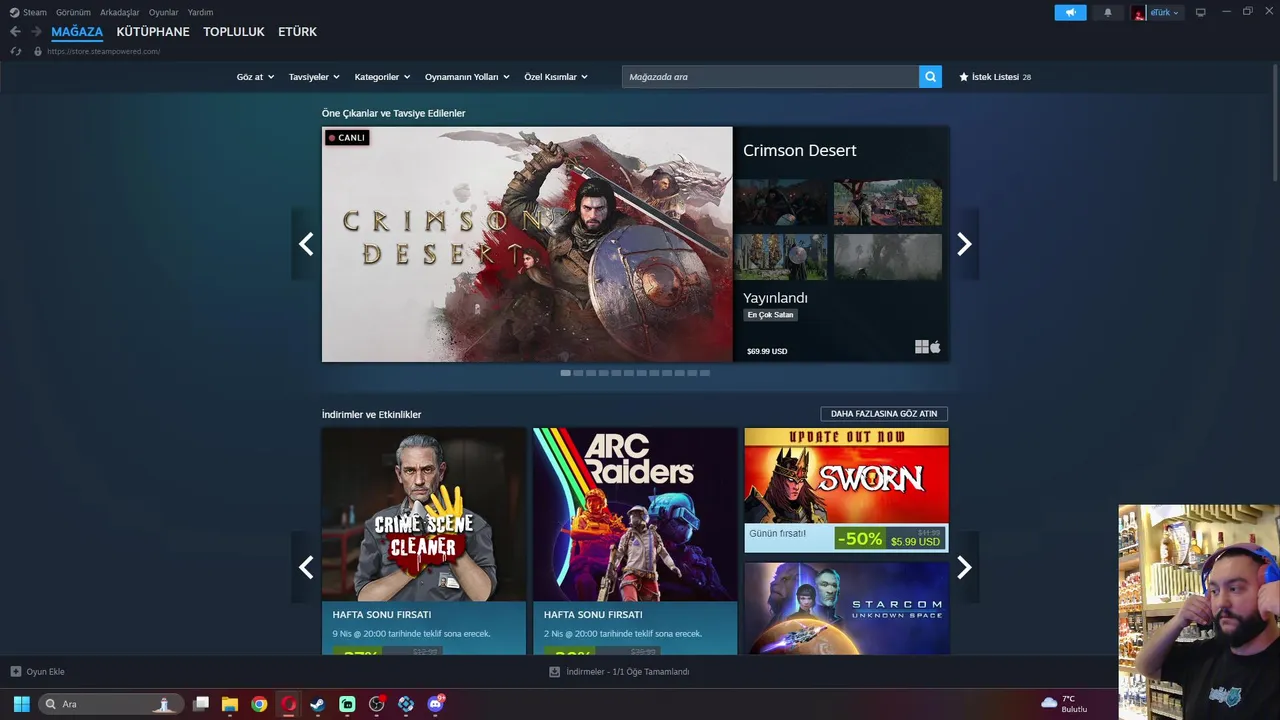
Task: Click the Steam announcements megaphone button
Action: (x=1070, y=12)
